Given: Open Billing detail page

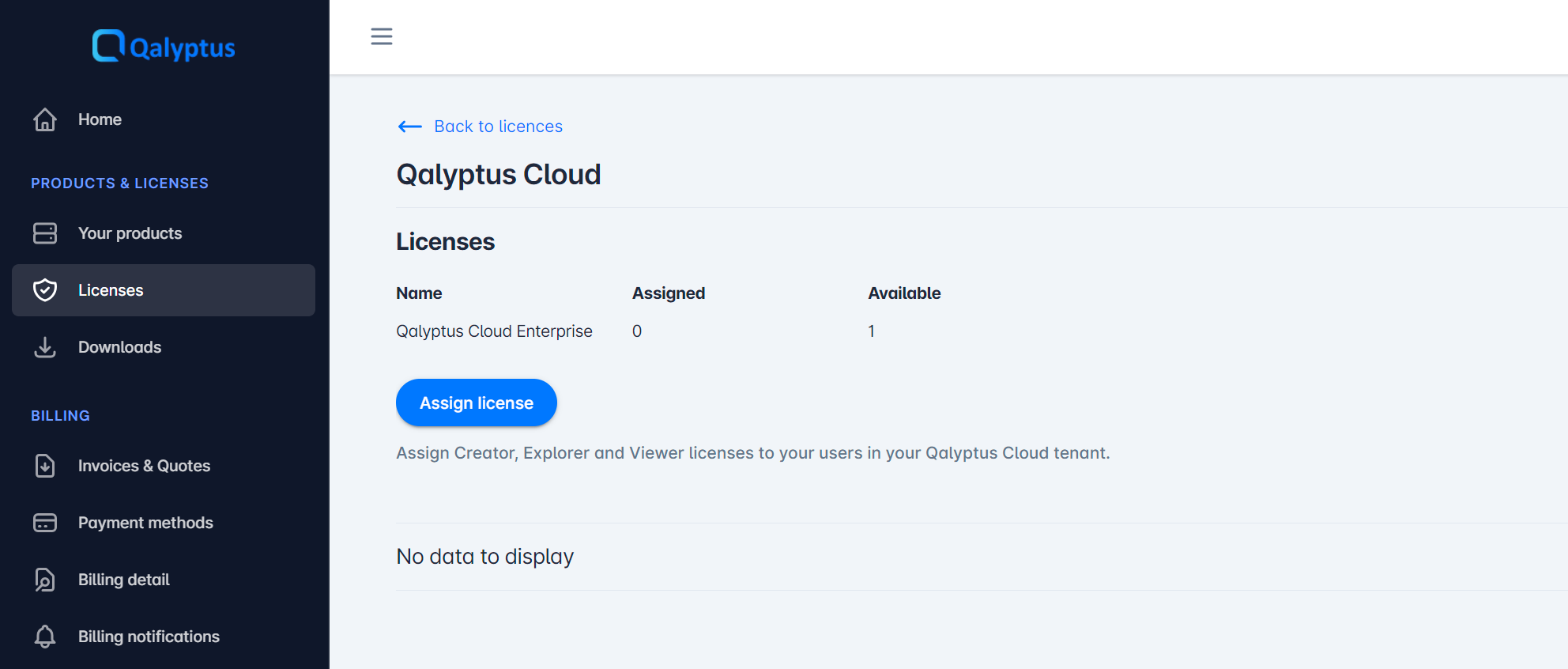Looking at the screenshot, I should 164,580.
